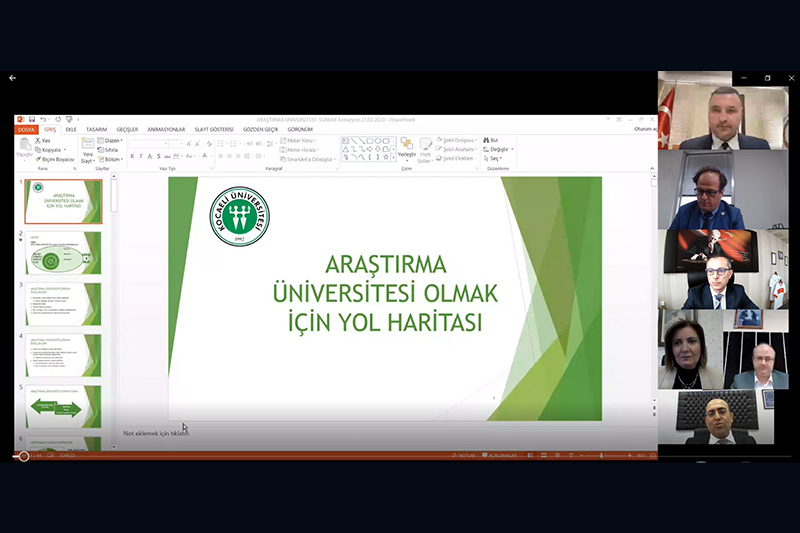Toggle the AÇIKLAMALAR comments pane
The height and width of the screenshot is (533, 800).
[x=500, y=455]
